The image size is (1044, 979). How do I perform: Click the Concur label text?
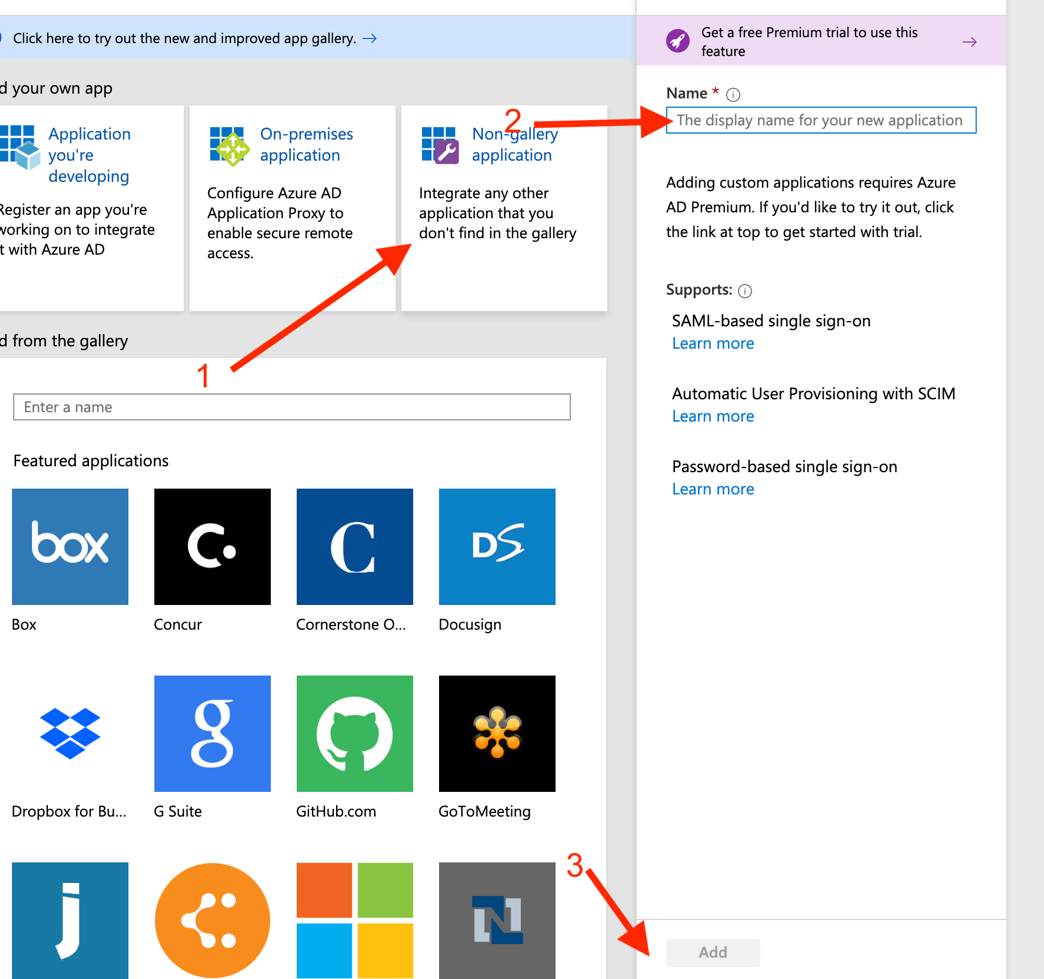coord(178,625)
